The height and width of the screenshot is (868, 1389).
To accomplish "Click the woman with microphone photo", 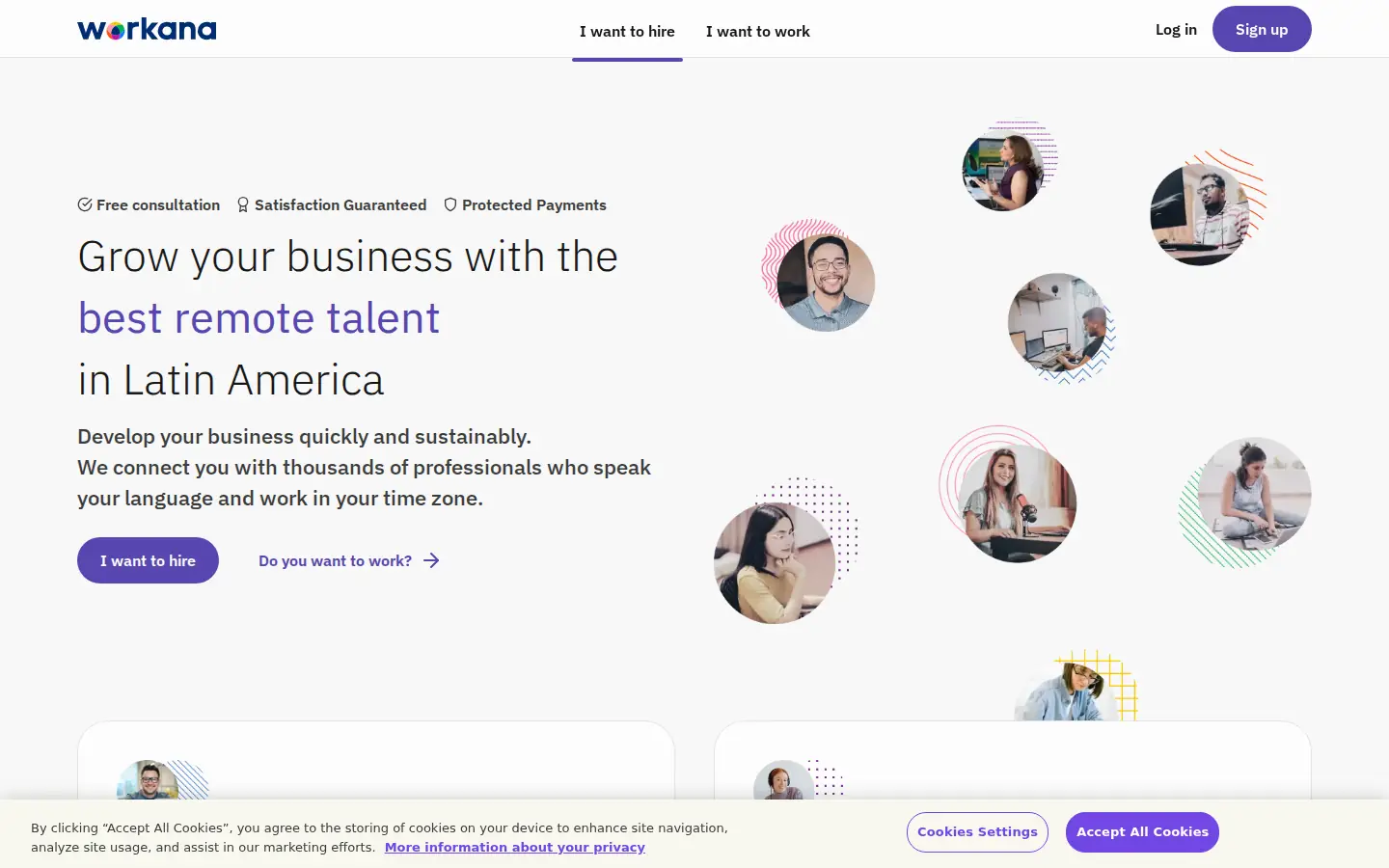I will [x=1018, y=503].
